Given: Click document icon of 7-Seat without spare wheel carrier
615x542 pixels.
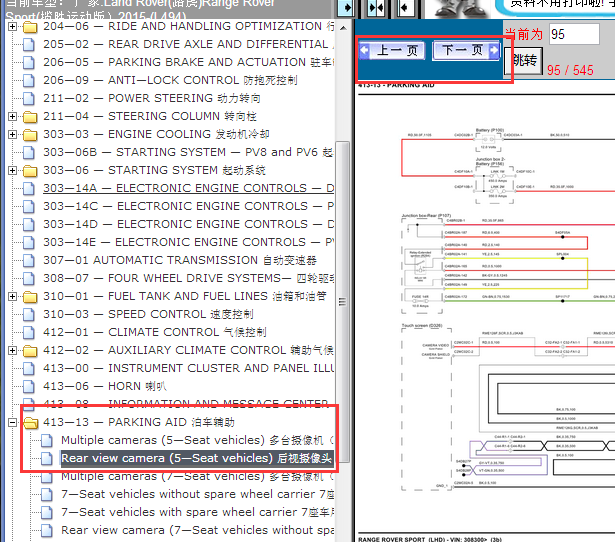Looking at the screenshot, I should pos(47,495).
